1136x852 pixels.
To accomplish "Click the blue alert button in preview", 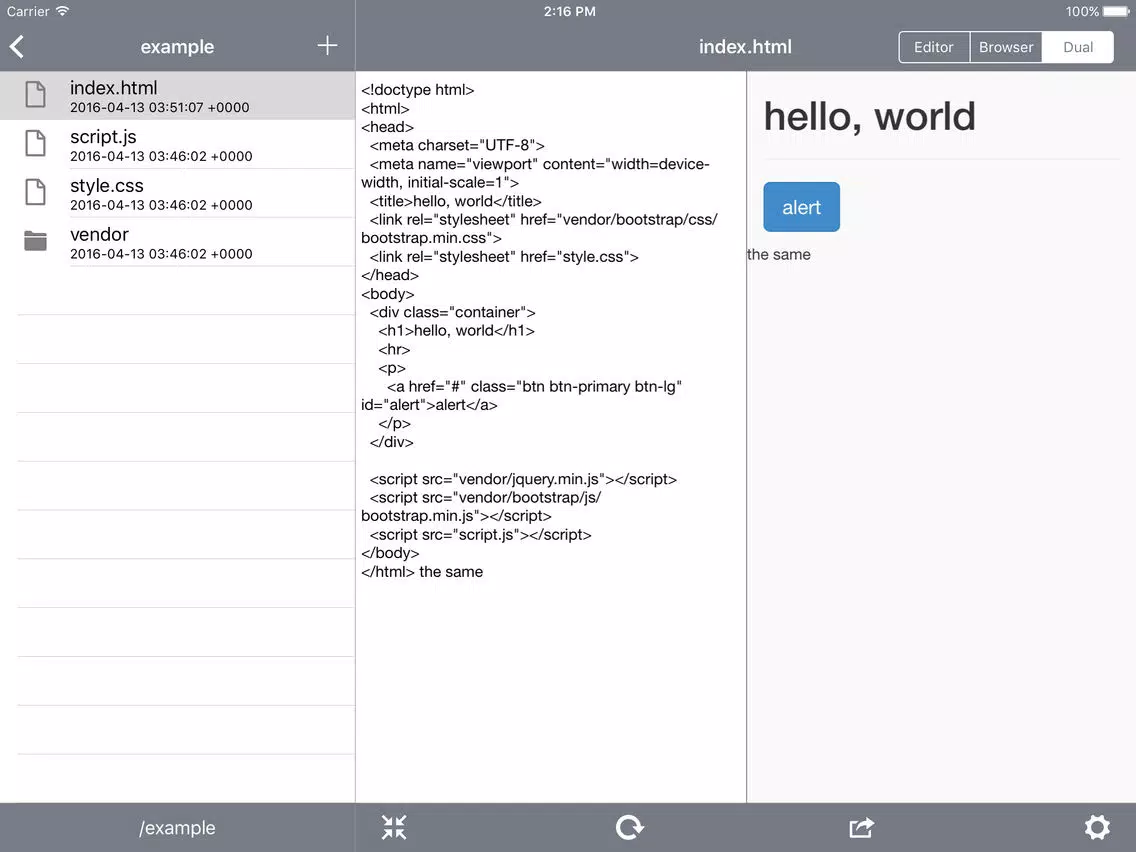I will [801, 207].
